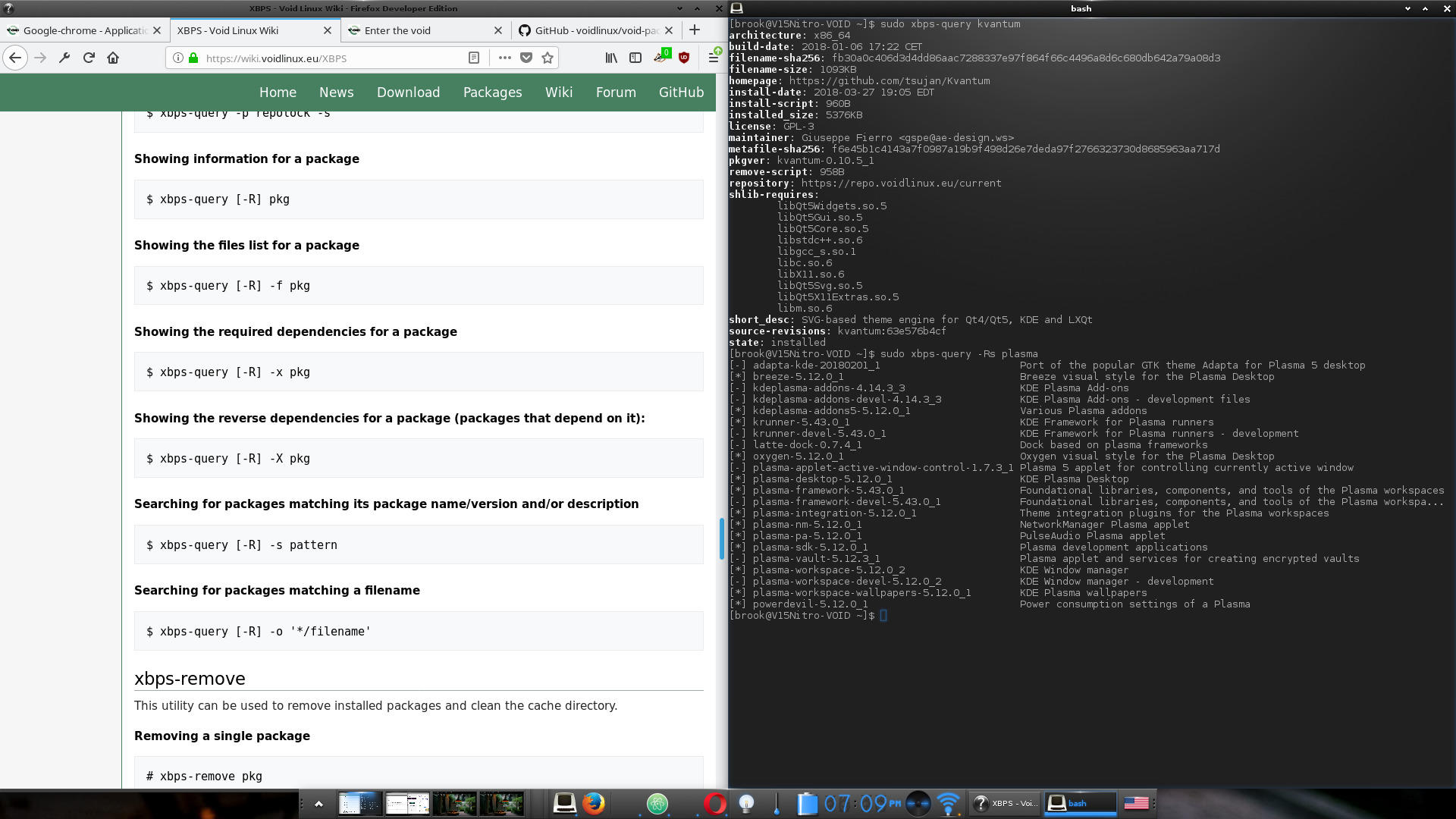Click xbps-query -s pattern code block
This screenshot has width=1456, height=819.
tap(419, 545)
